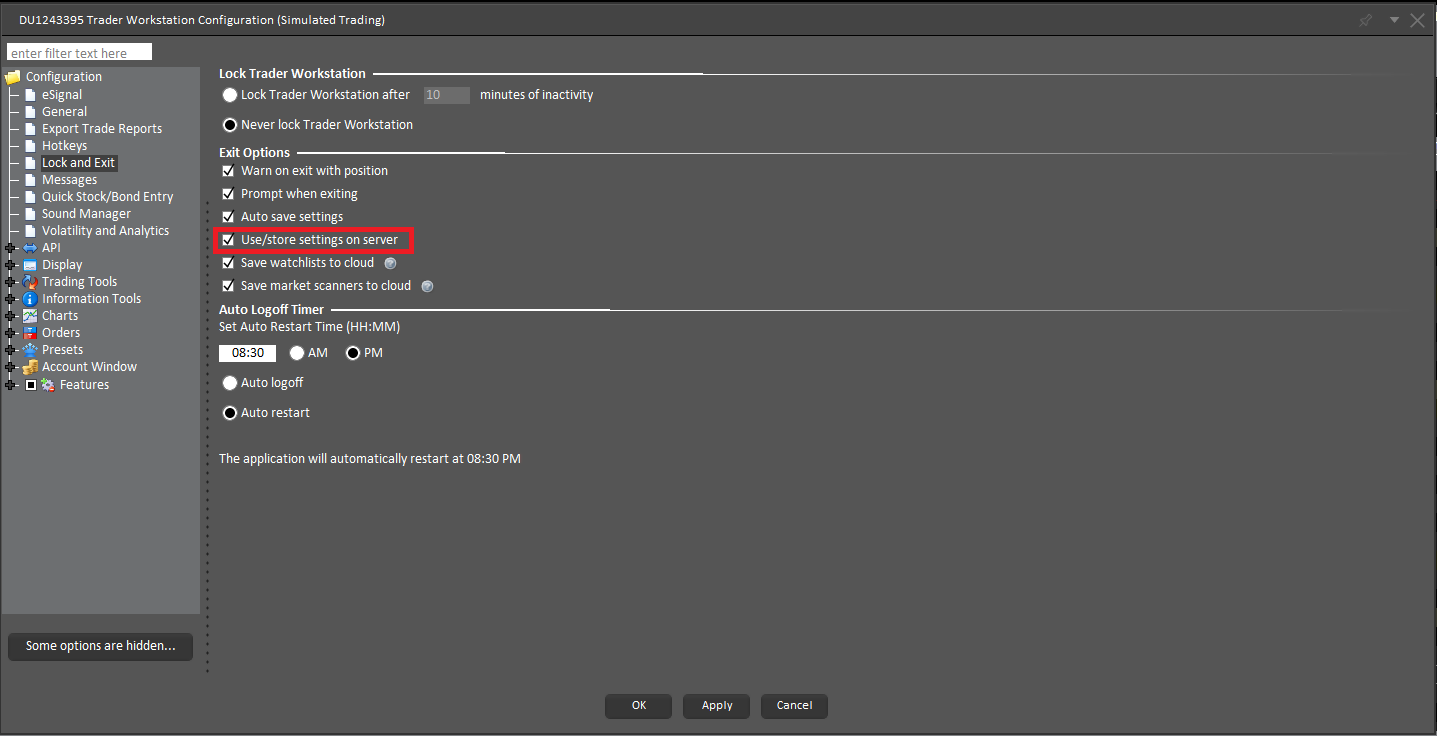Open the General settings page
This screenshot has height=736, width=1437.
64,112
